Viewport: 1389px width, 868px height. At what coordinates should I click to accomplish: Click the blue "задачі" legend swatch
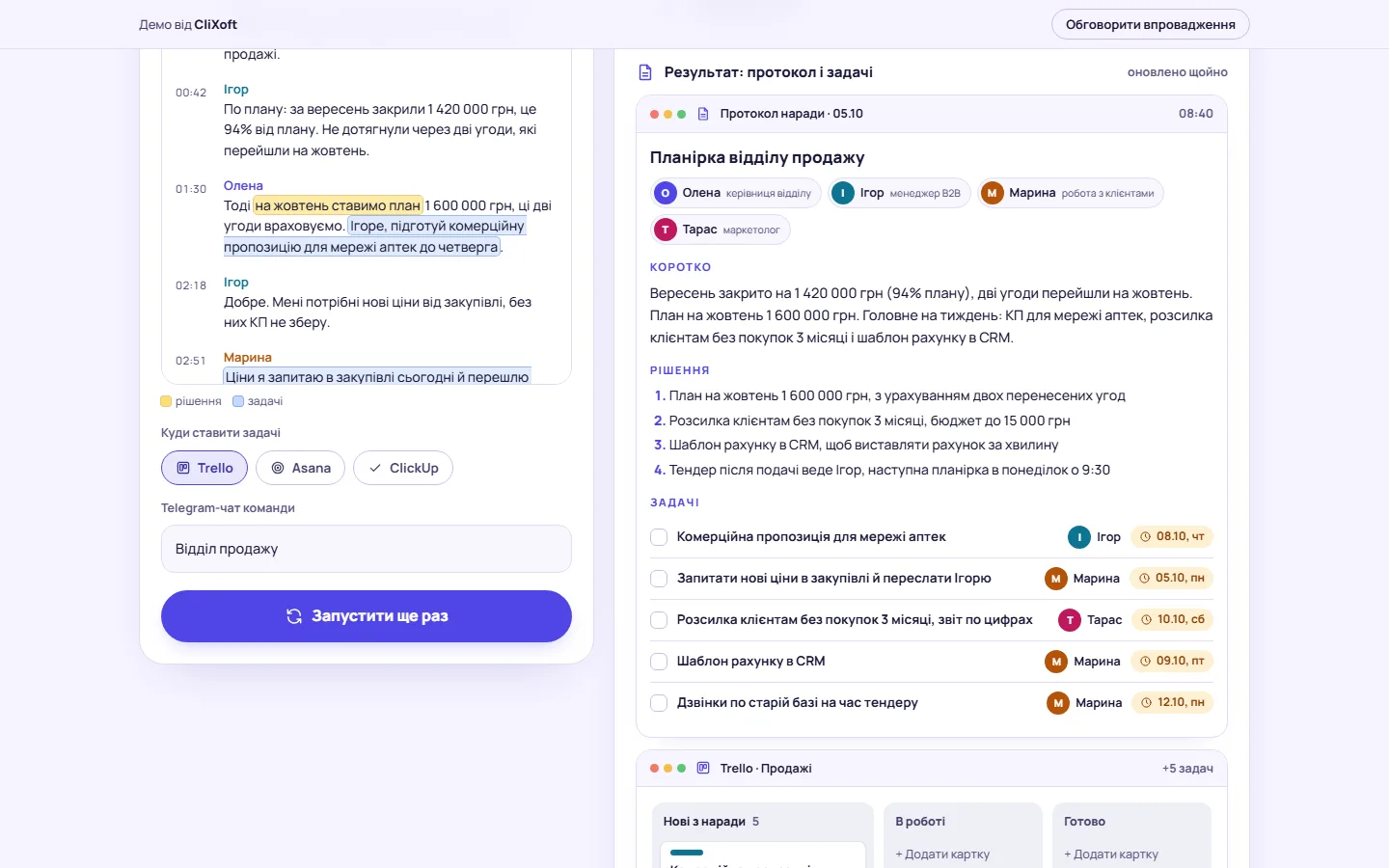[238, 401]
